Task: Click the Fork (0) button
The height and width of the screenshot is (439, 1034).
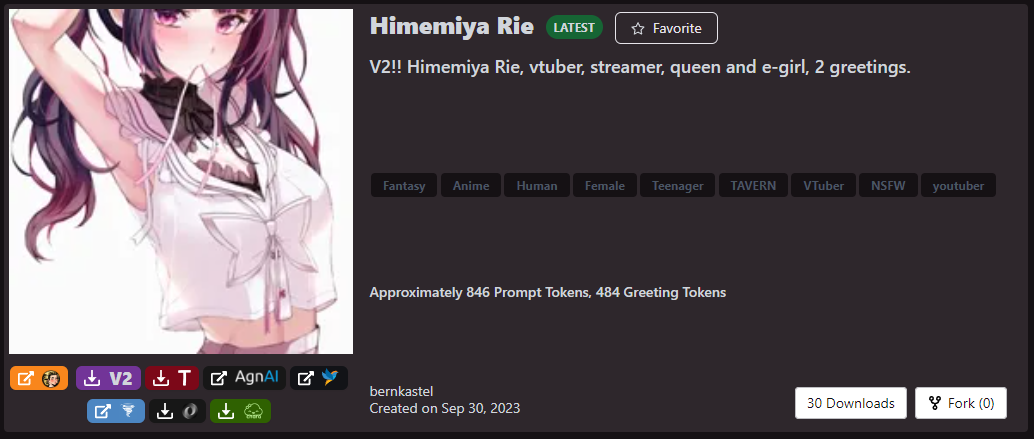Action: point(961,403)
